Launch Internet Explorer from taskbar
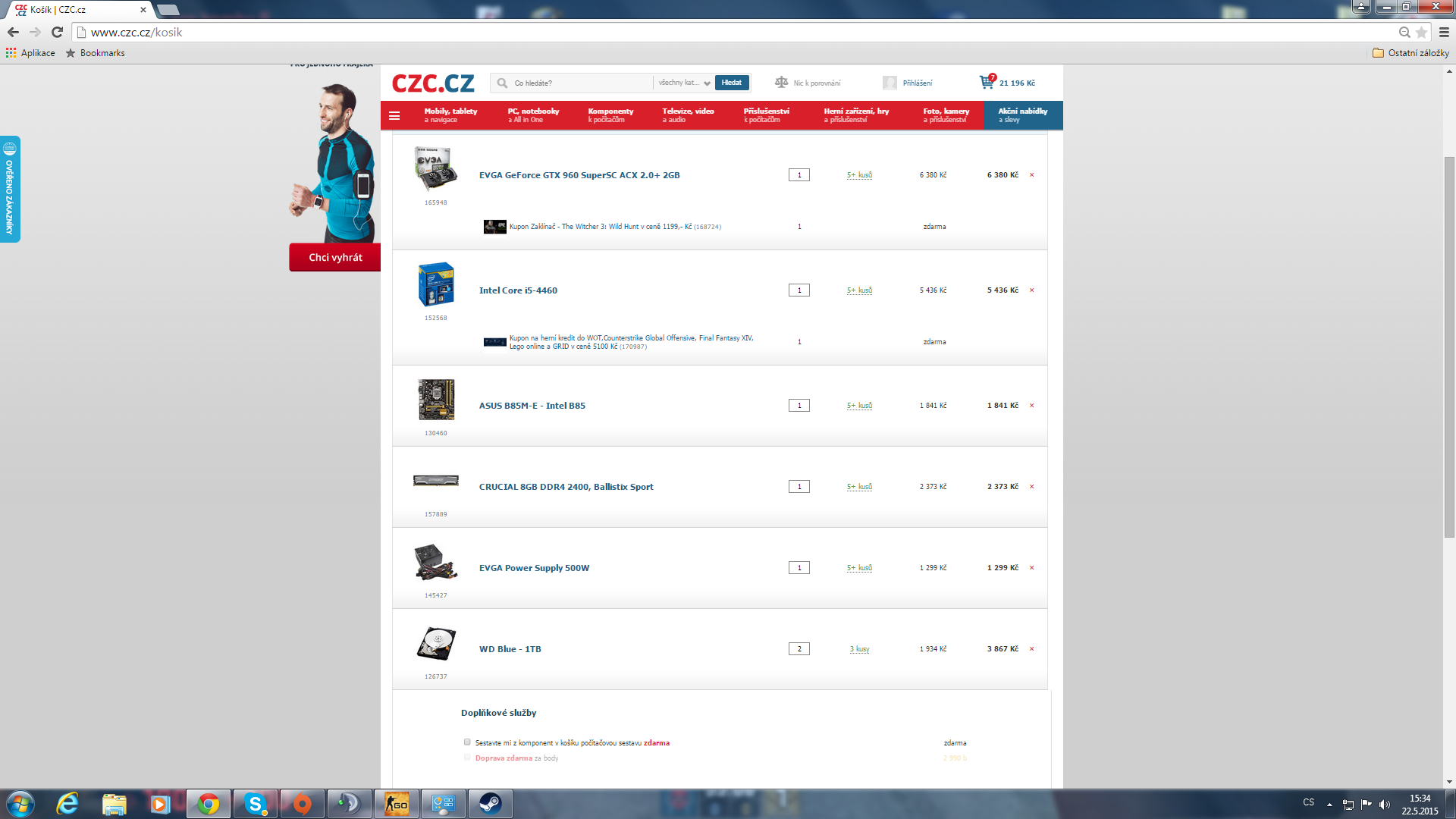 [x=67, y=804]
